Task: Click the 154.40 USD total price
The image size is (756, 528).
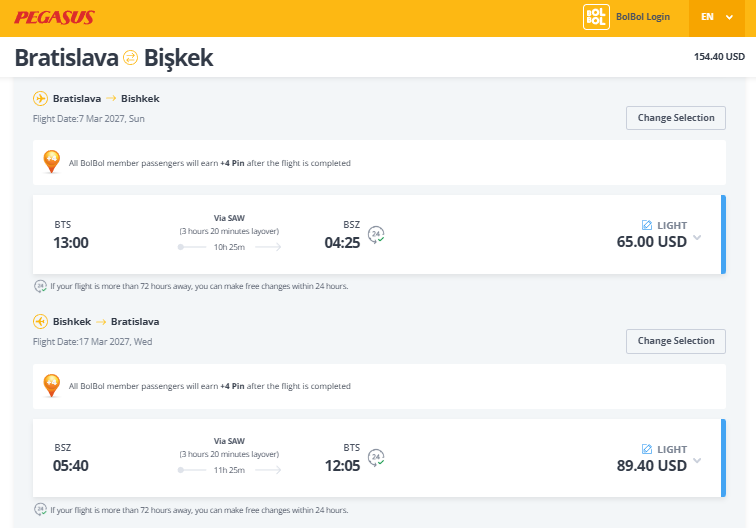Action: click(x=719, y=57)
